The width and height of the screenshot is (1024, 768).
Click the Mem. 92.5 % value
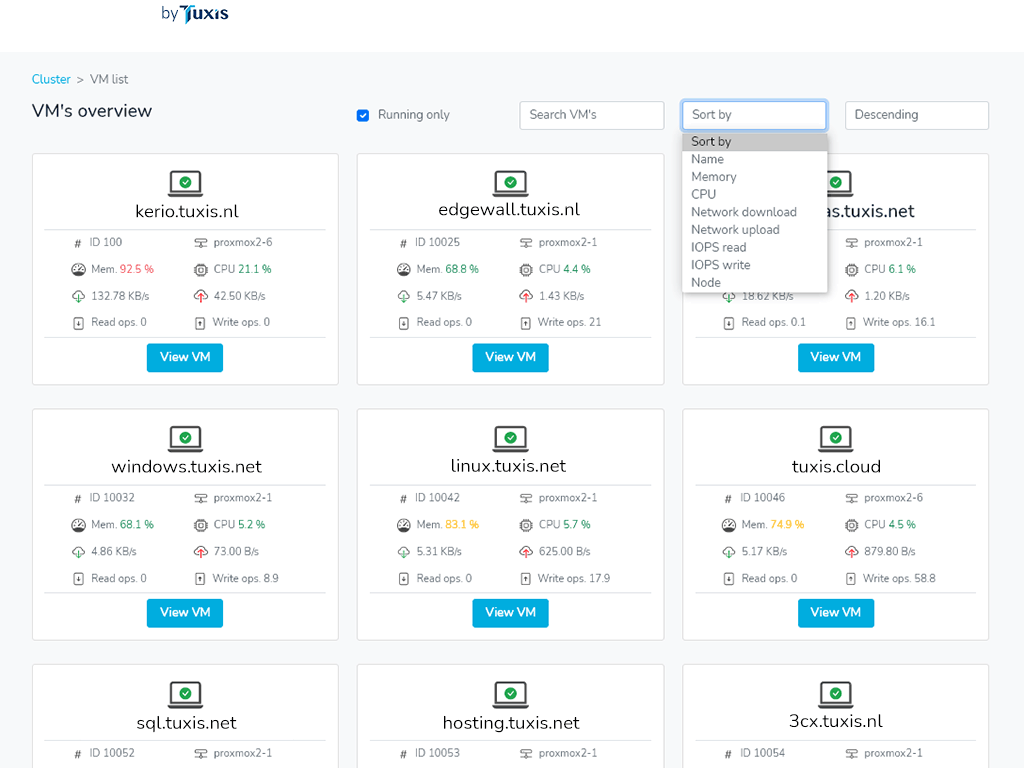point(122,269)
